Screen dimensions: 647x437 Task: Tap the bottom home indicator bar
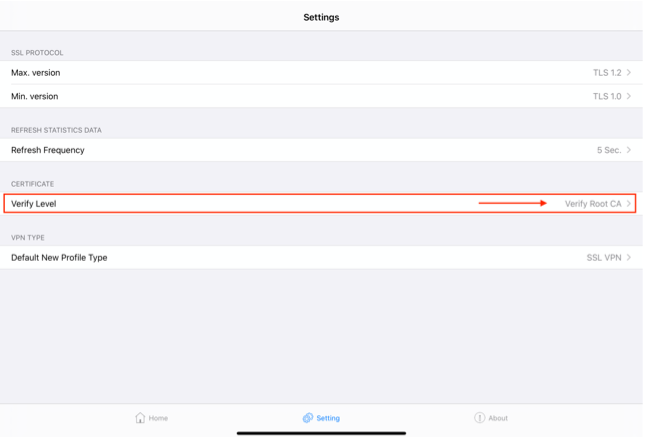pyautogui.click(x=322, y=433)
